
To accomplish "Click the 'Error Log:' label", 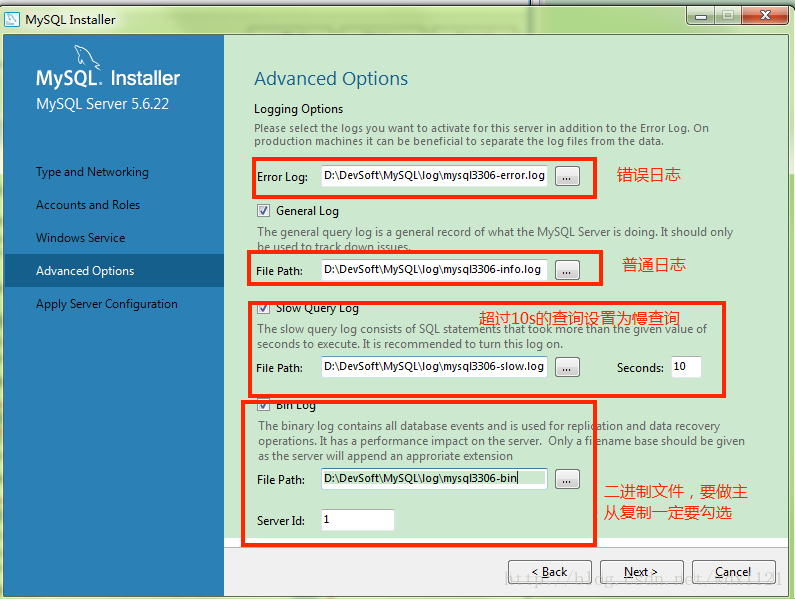I will 282,177.
